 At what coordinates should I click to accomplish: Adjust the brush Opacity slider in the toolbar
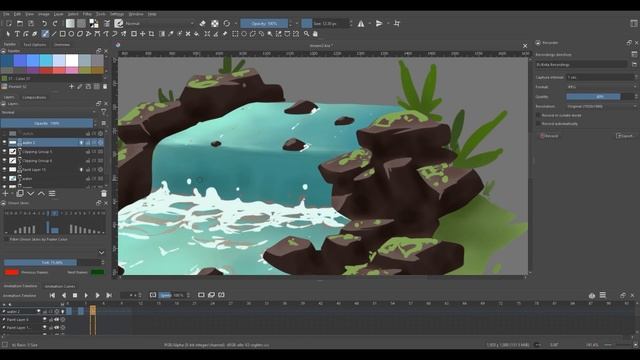(264, 24)
